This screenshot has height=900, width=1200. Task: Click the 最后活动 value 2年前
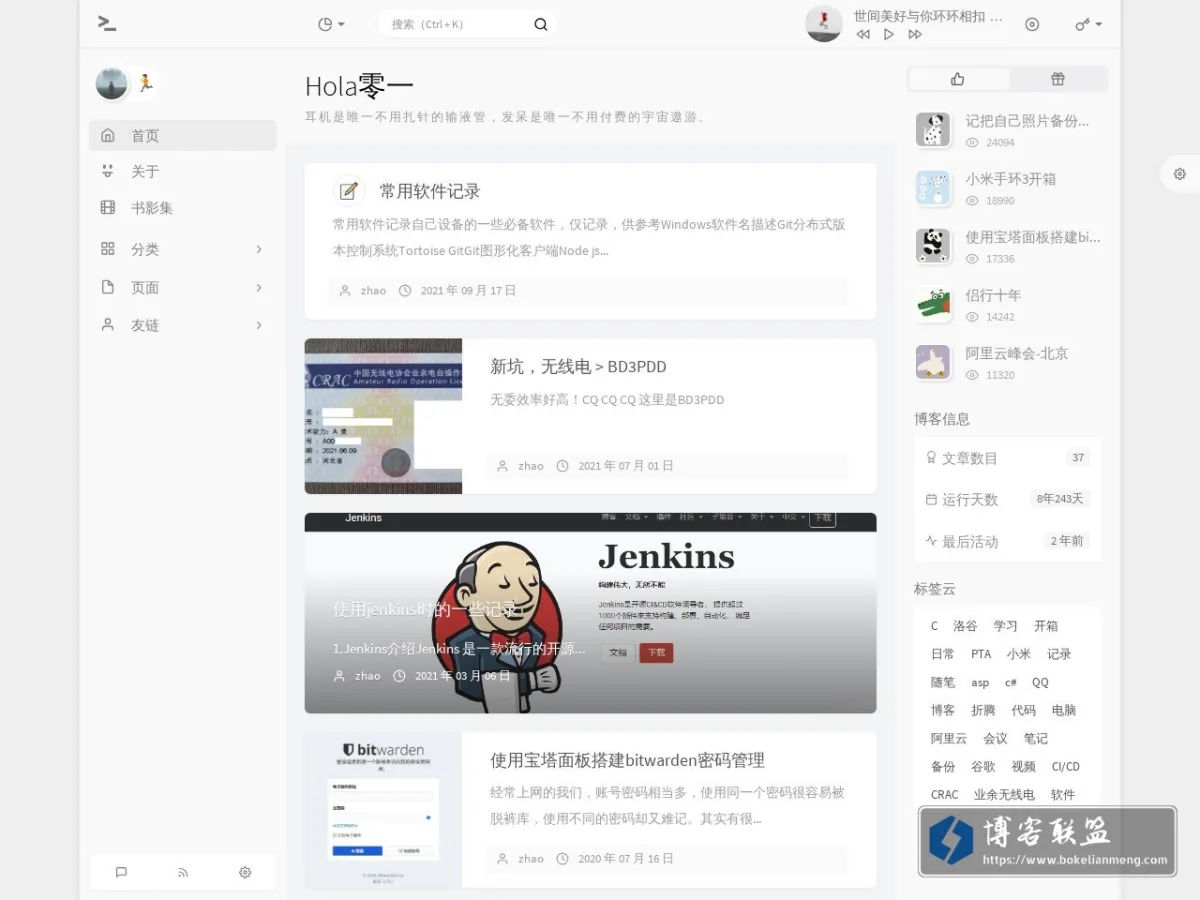click(x=1067, y=541)
